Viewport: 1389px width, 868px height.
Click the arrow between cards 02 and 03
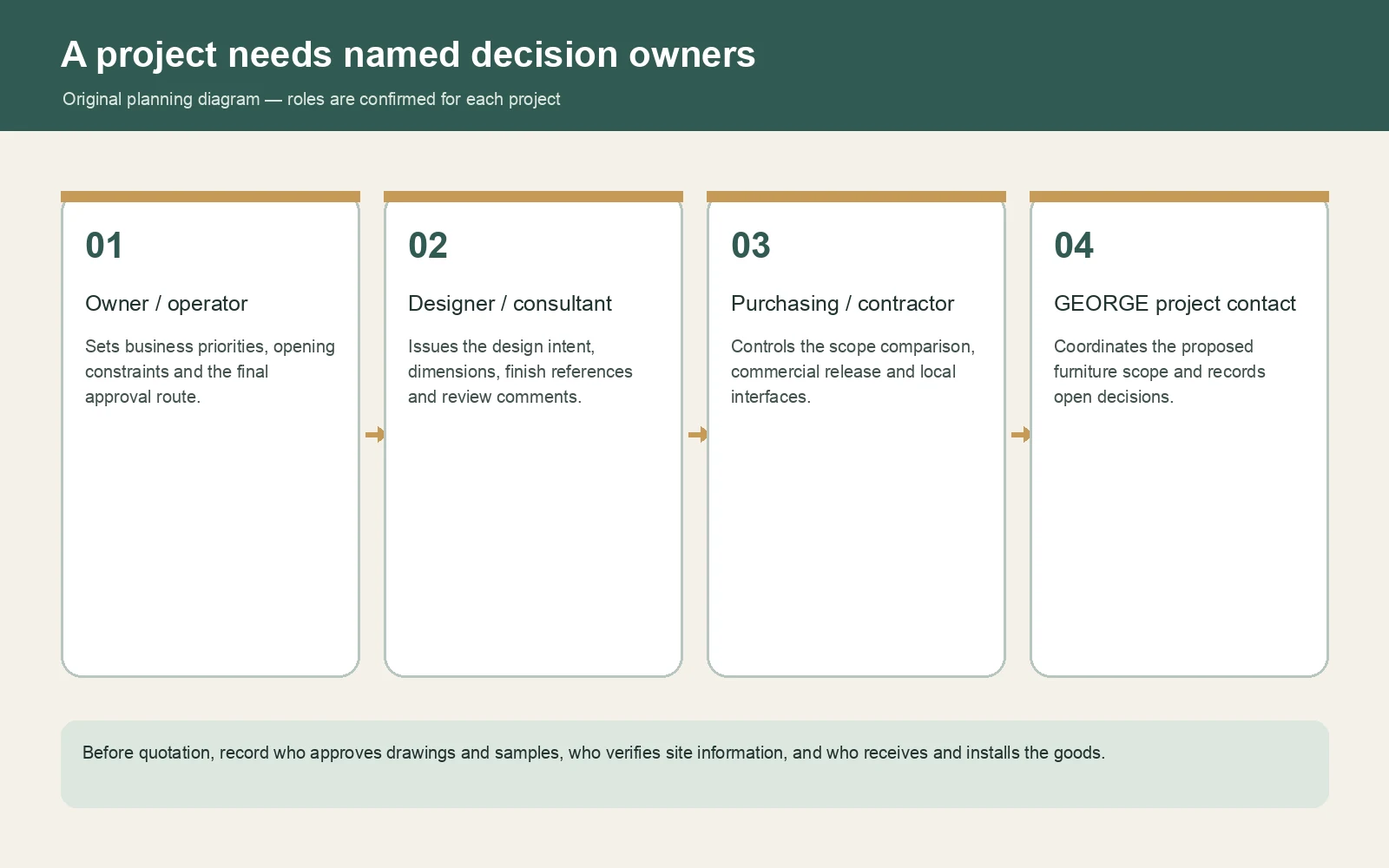point(698,434)
